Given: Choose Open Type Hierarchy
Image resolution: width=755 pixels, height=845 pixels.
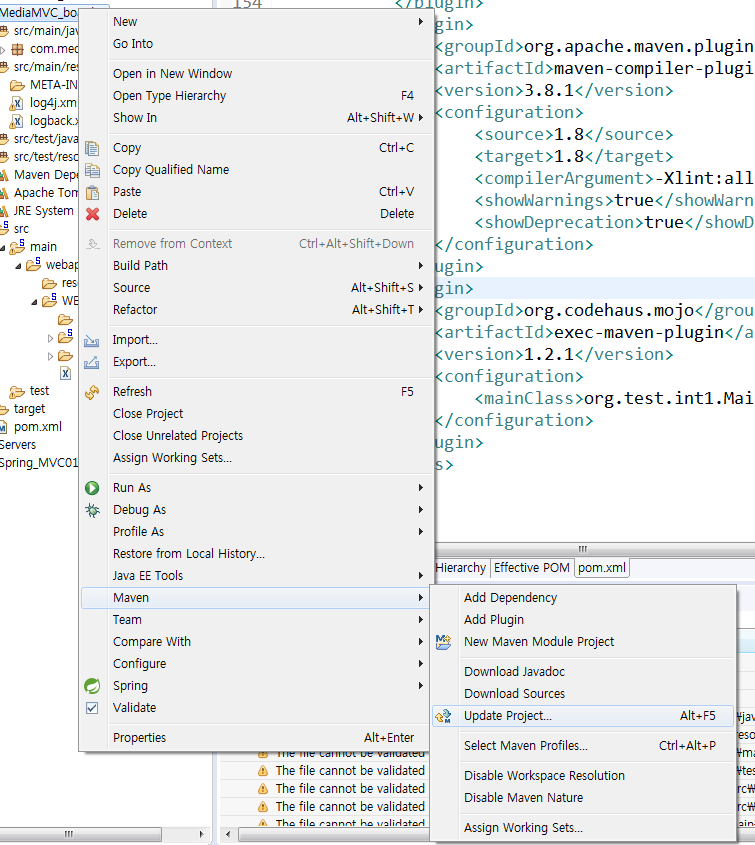Looking at the screenshot, I should click(256, 96).
